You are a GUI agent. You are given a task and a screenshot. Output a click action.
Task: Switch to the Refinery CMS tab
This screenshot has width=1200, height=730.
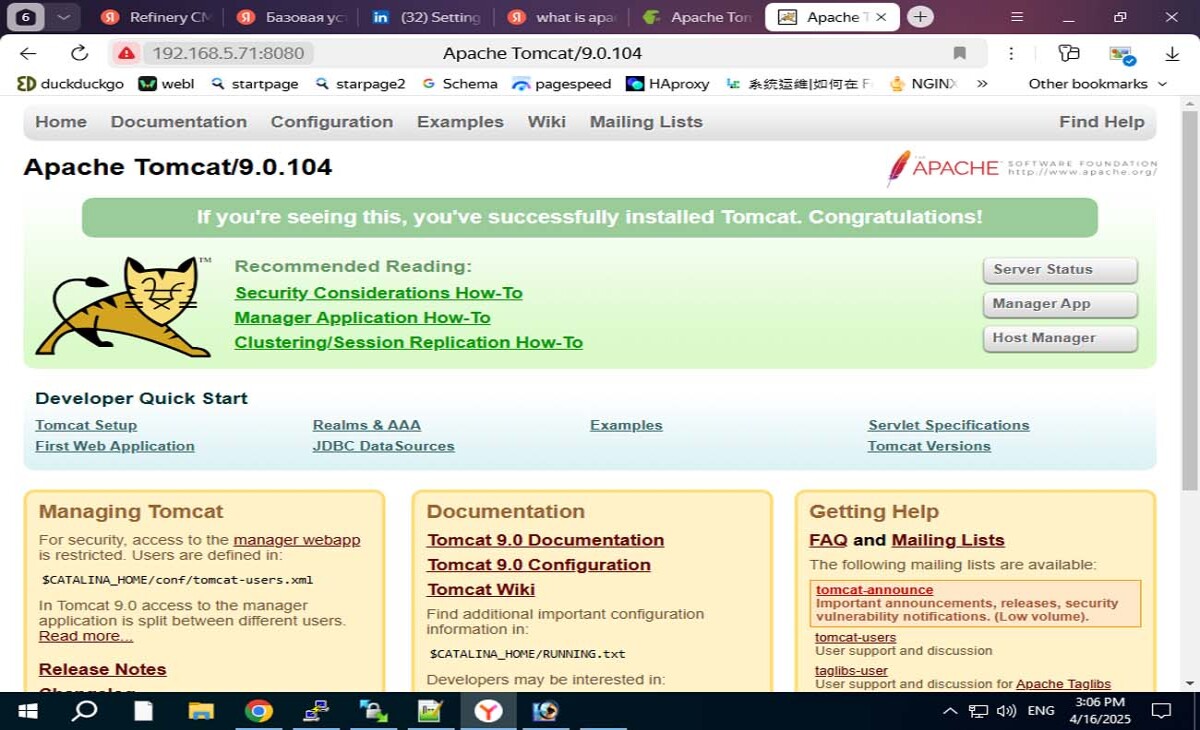coord(156,17)
